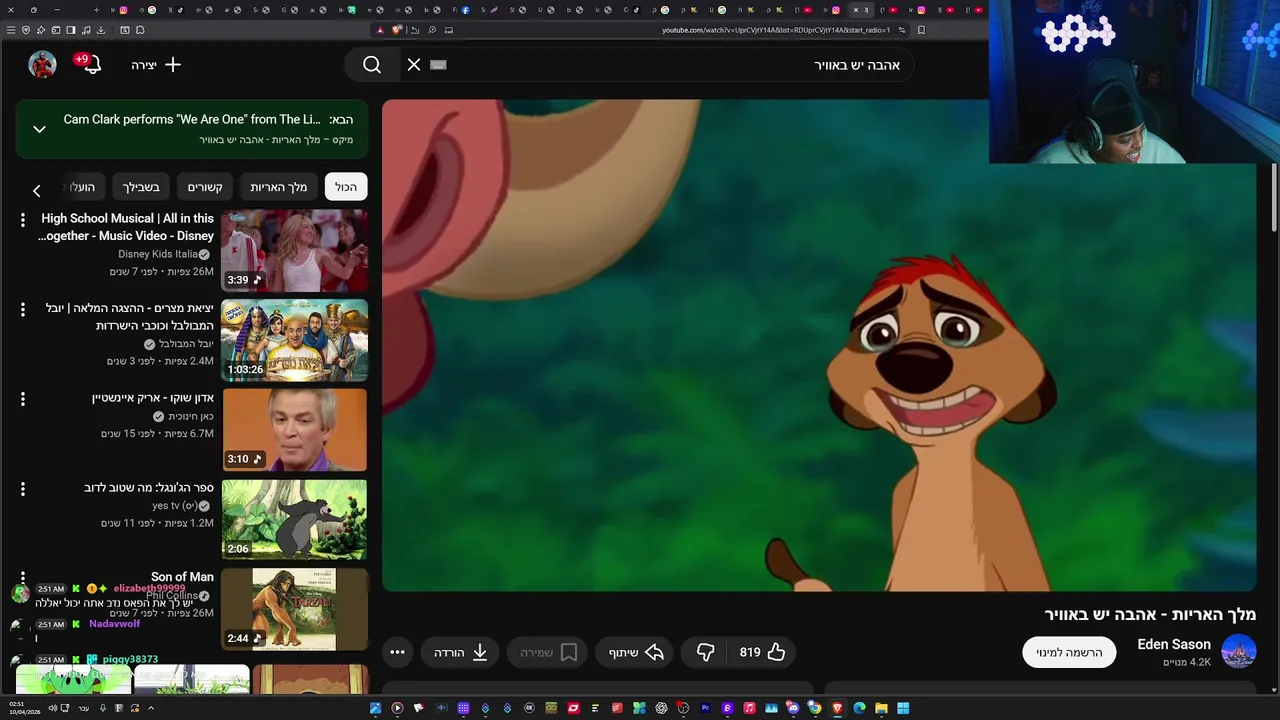This screenshot has height=720, width=1280.
Task: Open options menu for High School Musical video
Action: [23, 220]
